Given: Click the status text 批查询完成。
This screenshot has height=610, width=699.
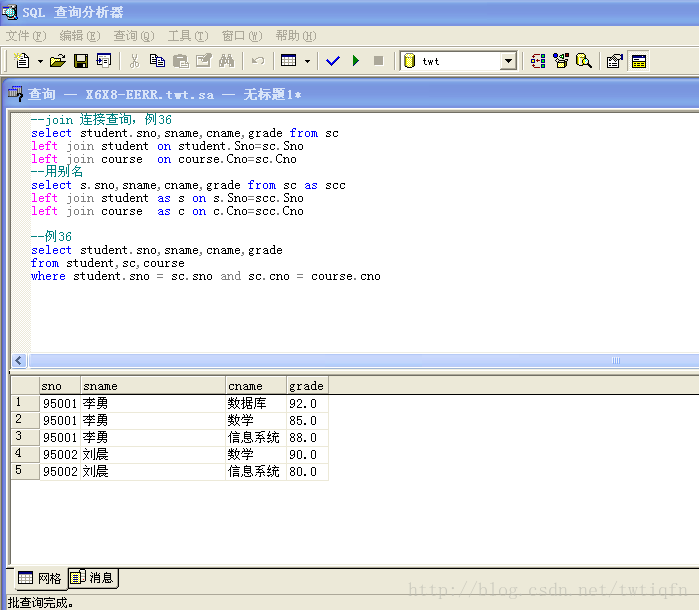Looking at the screenshot, I should [x=41, y=602].
